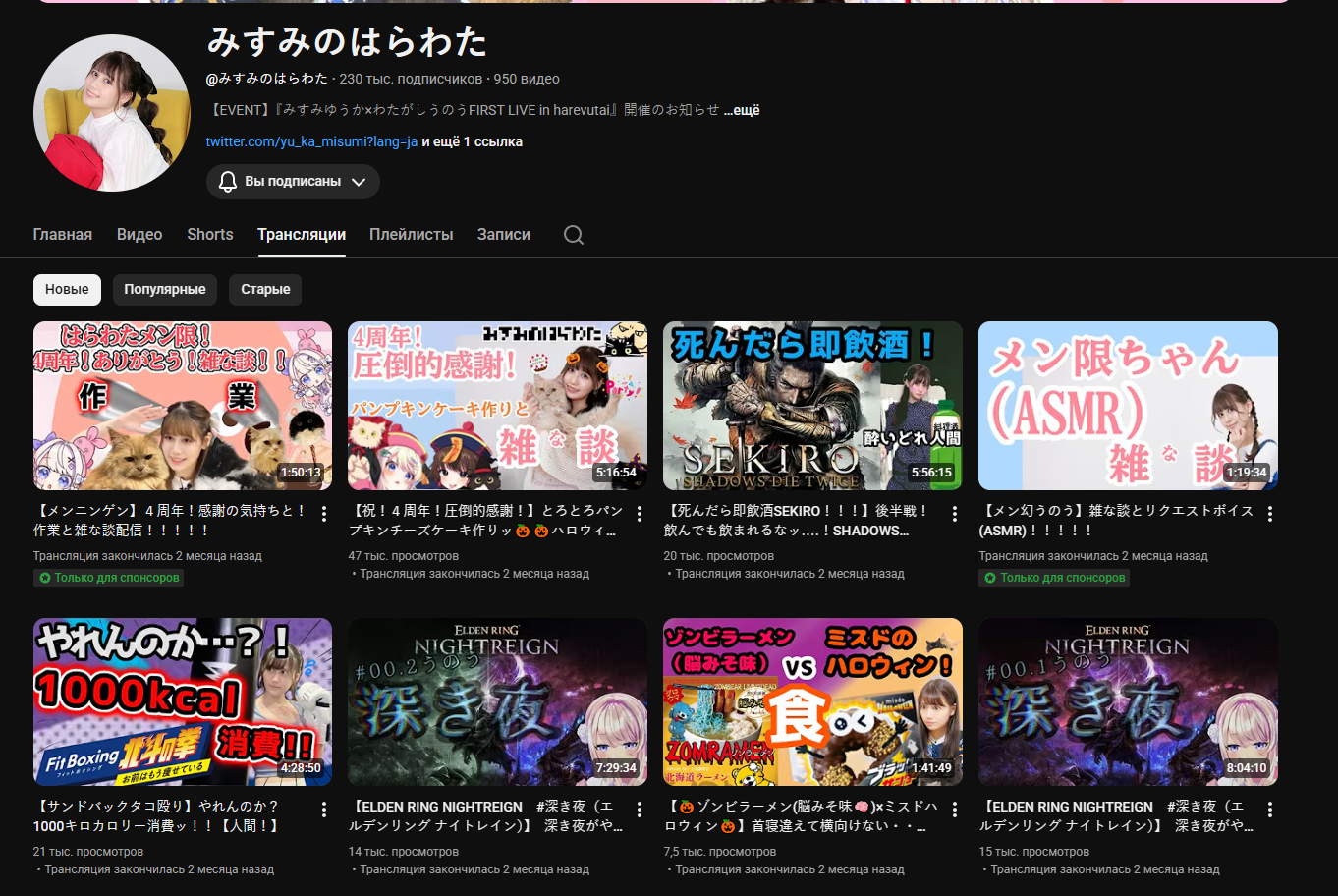The width and height of the screenshot is (1338, 896).
Task: Play the Nightreign #00.1 thumbnail
Action: (1129, 701)
